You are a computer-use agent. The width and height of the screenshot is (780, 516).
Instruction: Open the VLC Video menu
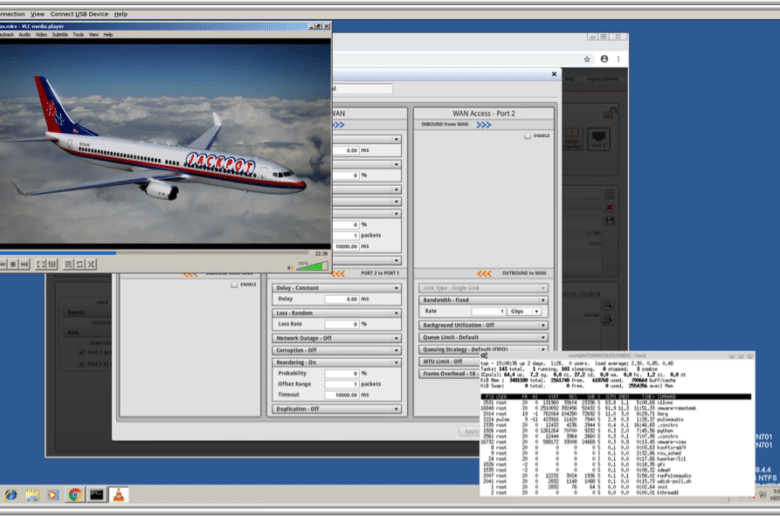[x=42, y=34]
